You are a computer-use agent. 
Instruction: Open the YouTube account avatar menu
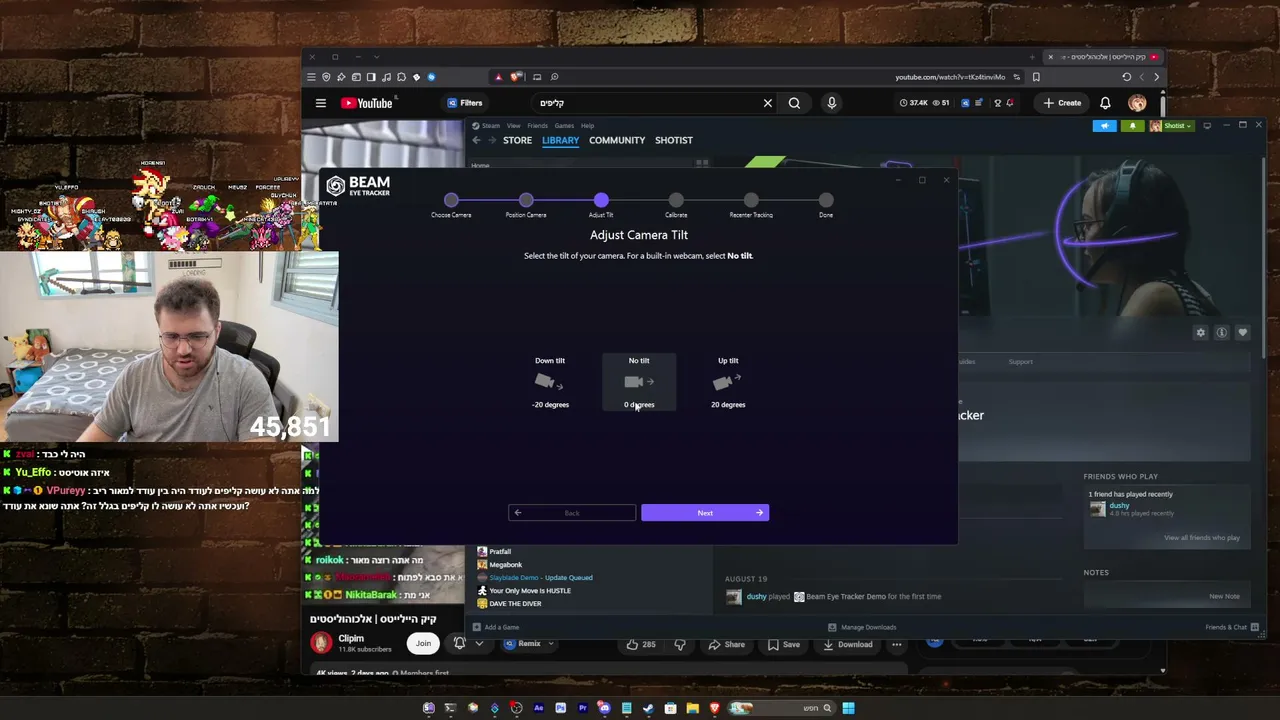pyautogui.click(x=1137, y=103)
